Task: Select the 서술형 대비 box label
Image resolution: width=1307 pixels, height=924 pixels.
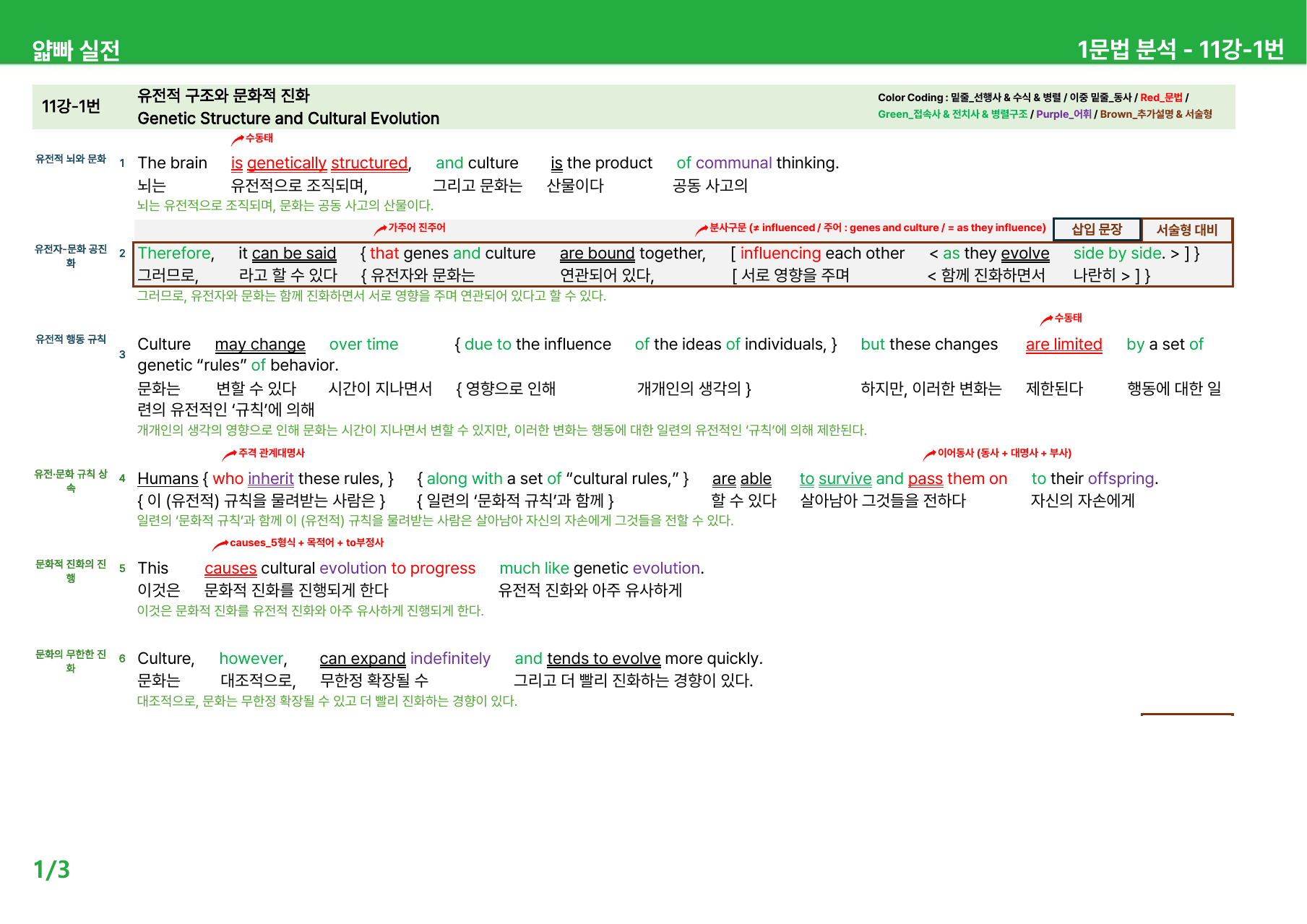Action: coord(1187,230)
